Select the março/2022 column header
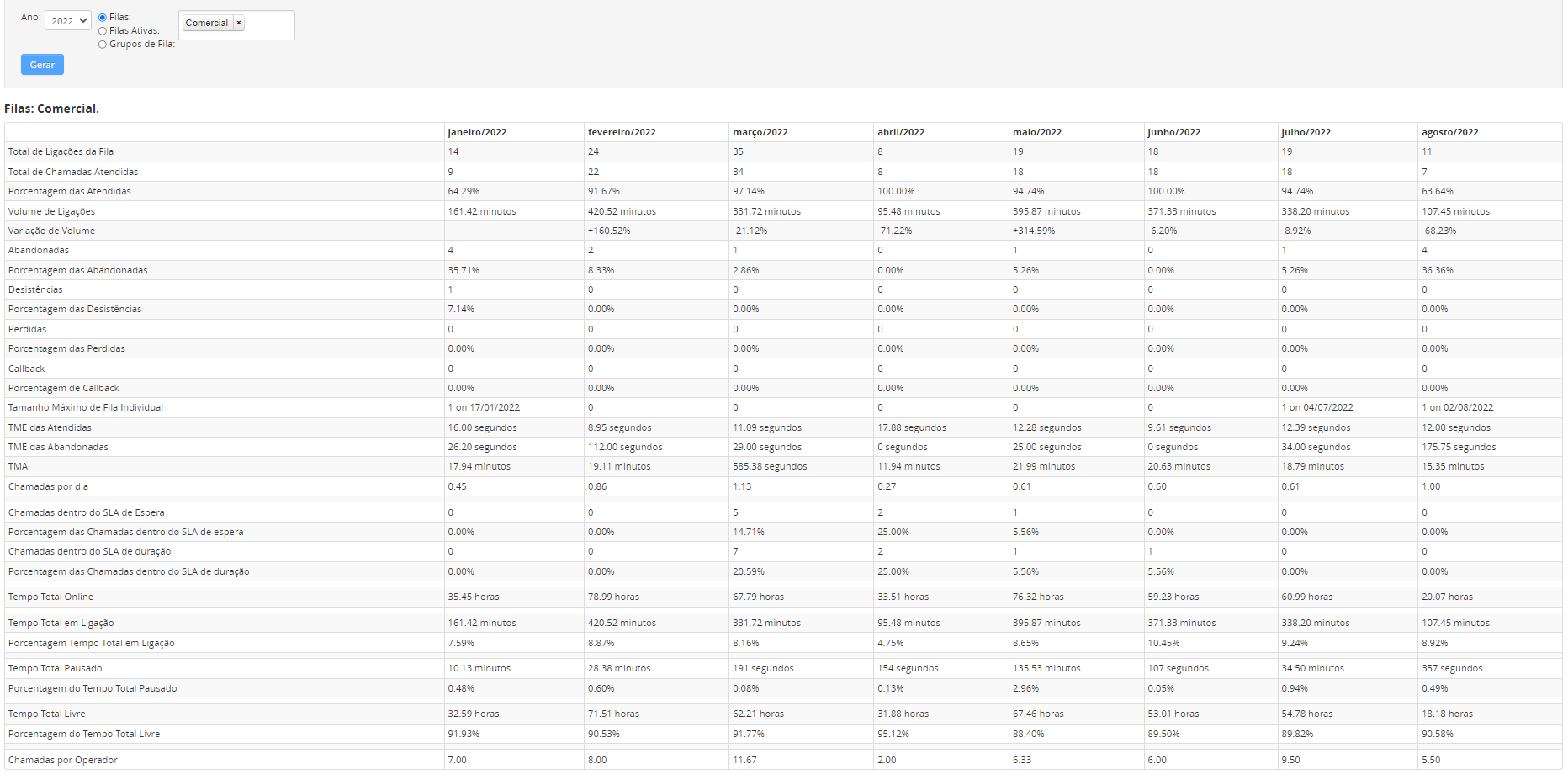This screenshot has width=1568, height=775. pyautogui.click(x=760, y=132)
